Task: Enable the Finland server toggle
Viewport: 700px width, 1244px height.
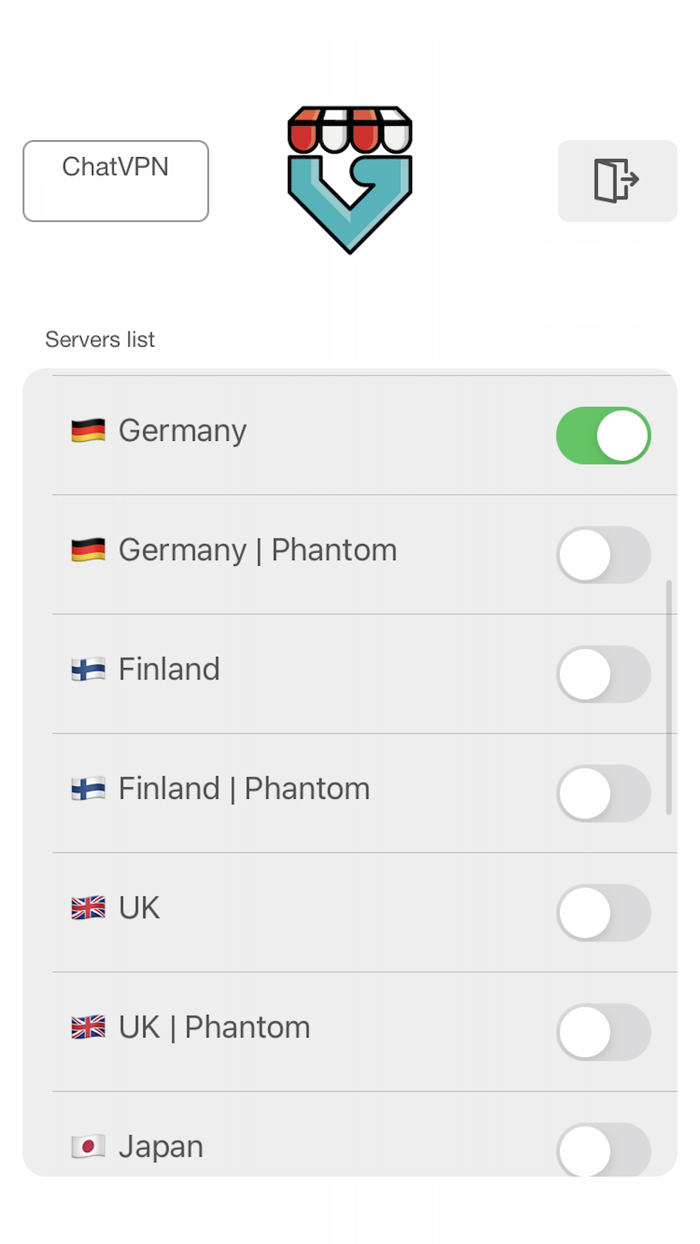Action: [x=603, y=674]
